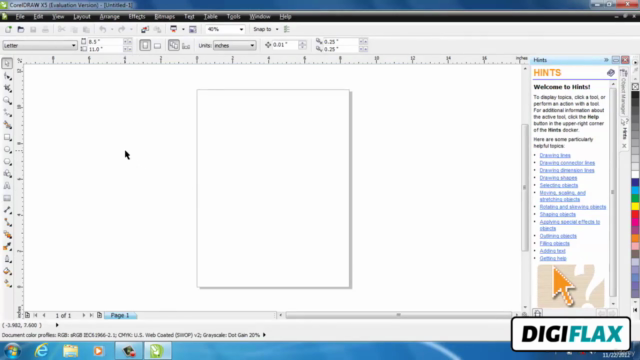Open Filling objects hint link
The width and height of the screenshot is (640, 360).
554,244
